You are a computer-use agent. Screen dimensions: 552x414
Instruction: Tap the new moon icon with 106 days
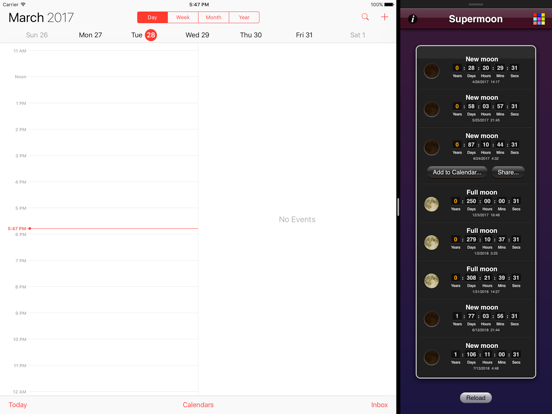[x=431, y=357]
